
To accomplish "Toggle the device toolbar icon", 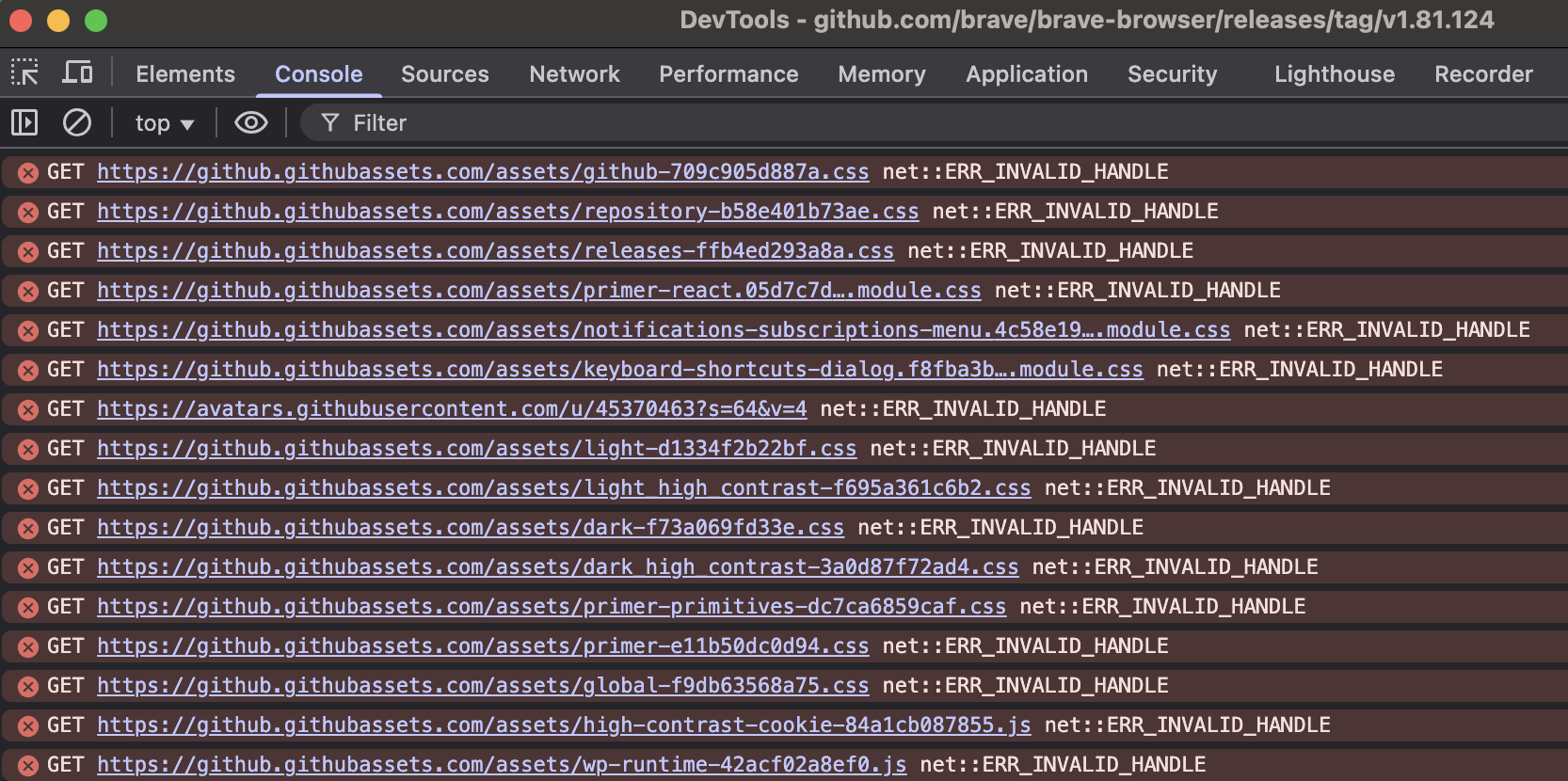I will click(x=77, y=72).
